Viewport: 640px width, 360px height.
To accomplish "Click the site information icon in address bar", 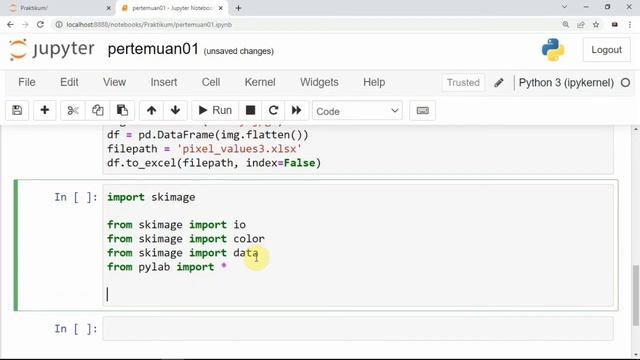I will [59, 24].
